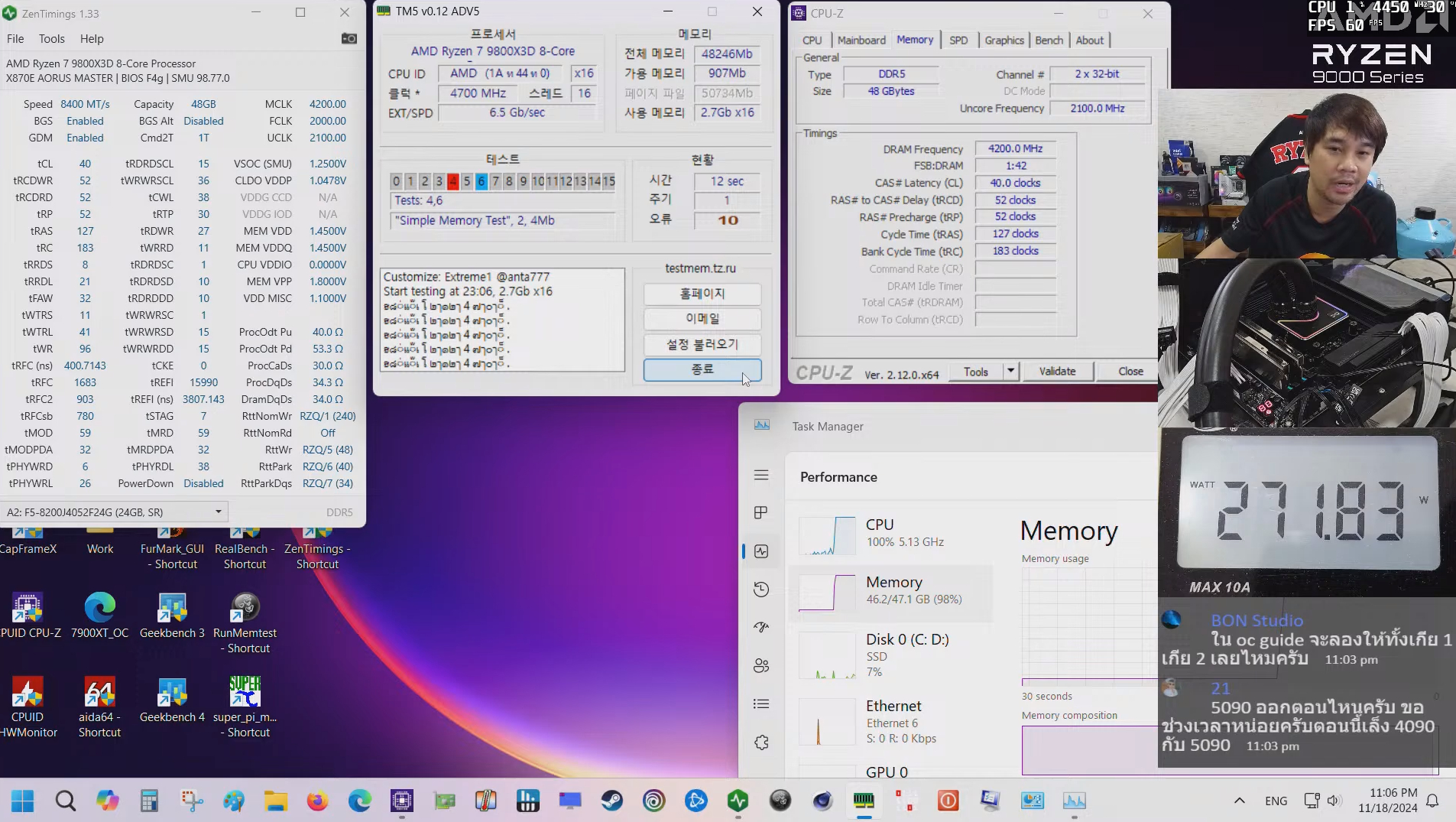
Task: Open the Work folder on desktop
Action: (x=100, y=541)
